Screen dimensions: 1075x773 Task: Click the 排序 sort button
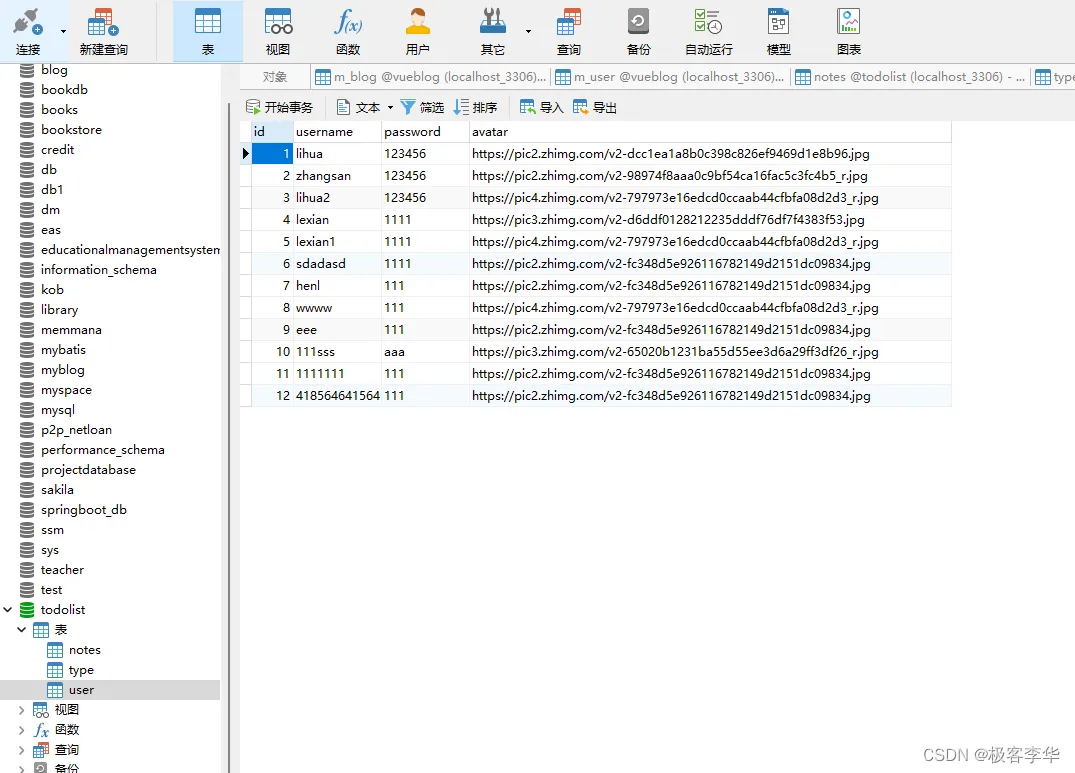coord(475,107)
